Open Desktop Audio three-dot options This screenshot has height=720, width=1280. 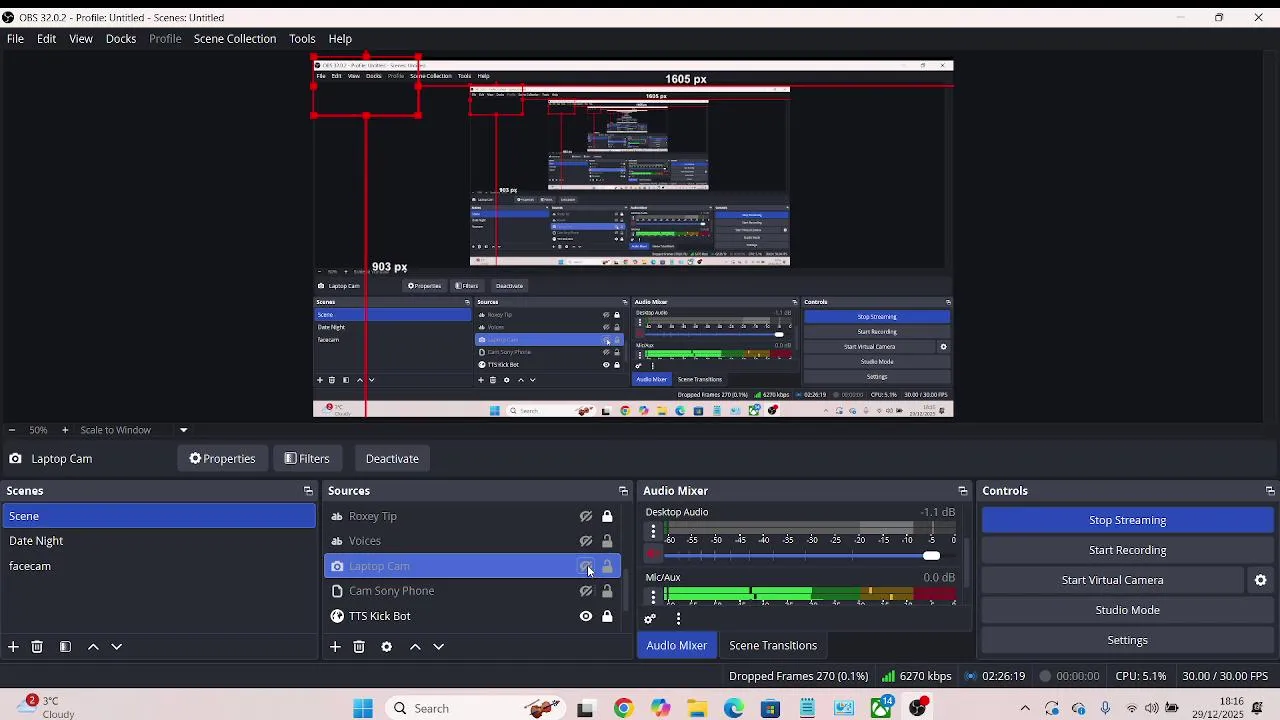(x=654, y=532)
